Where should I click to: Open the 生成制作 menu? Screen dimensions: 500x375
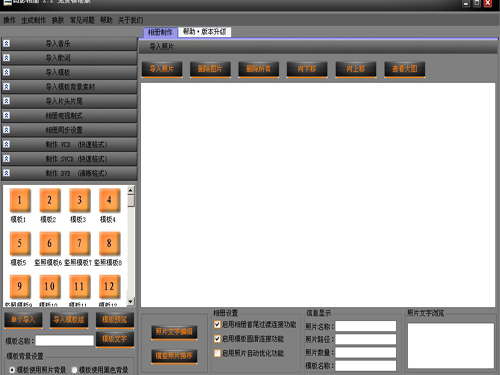pos(33,20)
